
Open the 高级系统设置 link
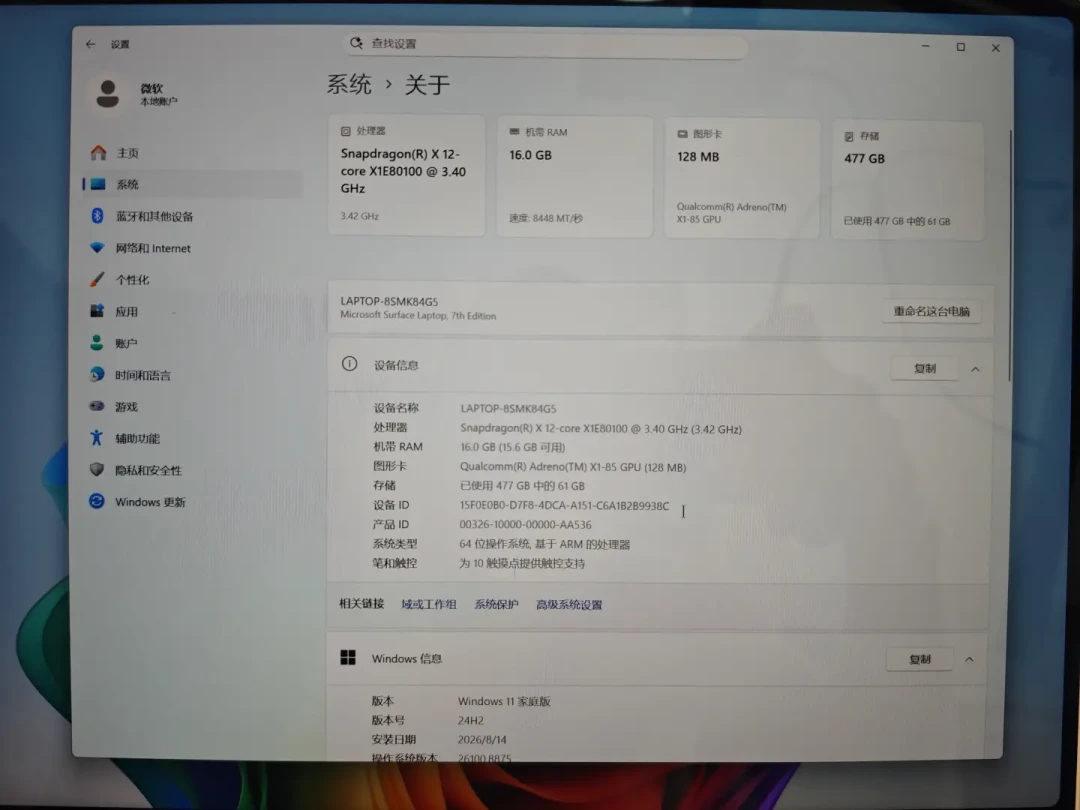[x=569, y=605]
